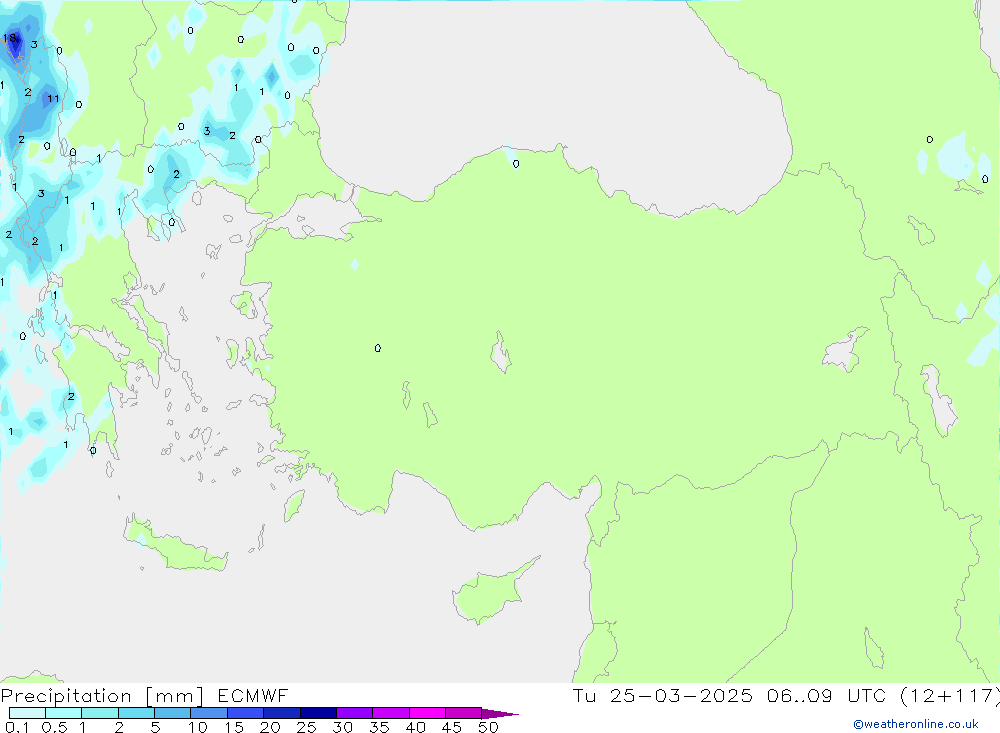Click the "Precipitation" title word
Viewport: 1000px width, 733px height.
[66, 696]
